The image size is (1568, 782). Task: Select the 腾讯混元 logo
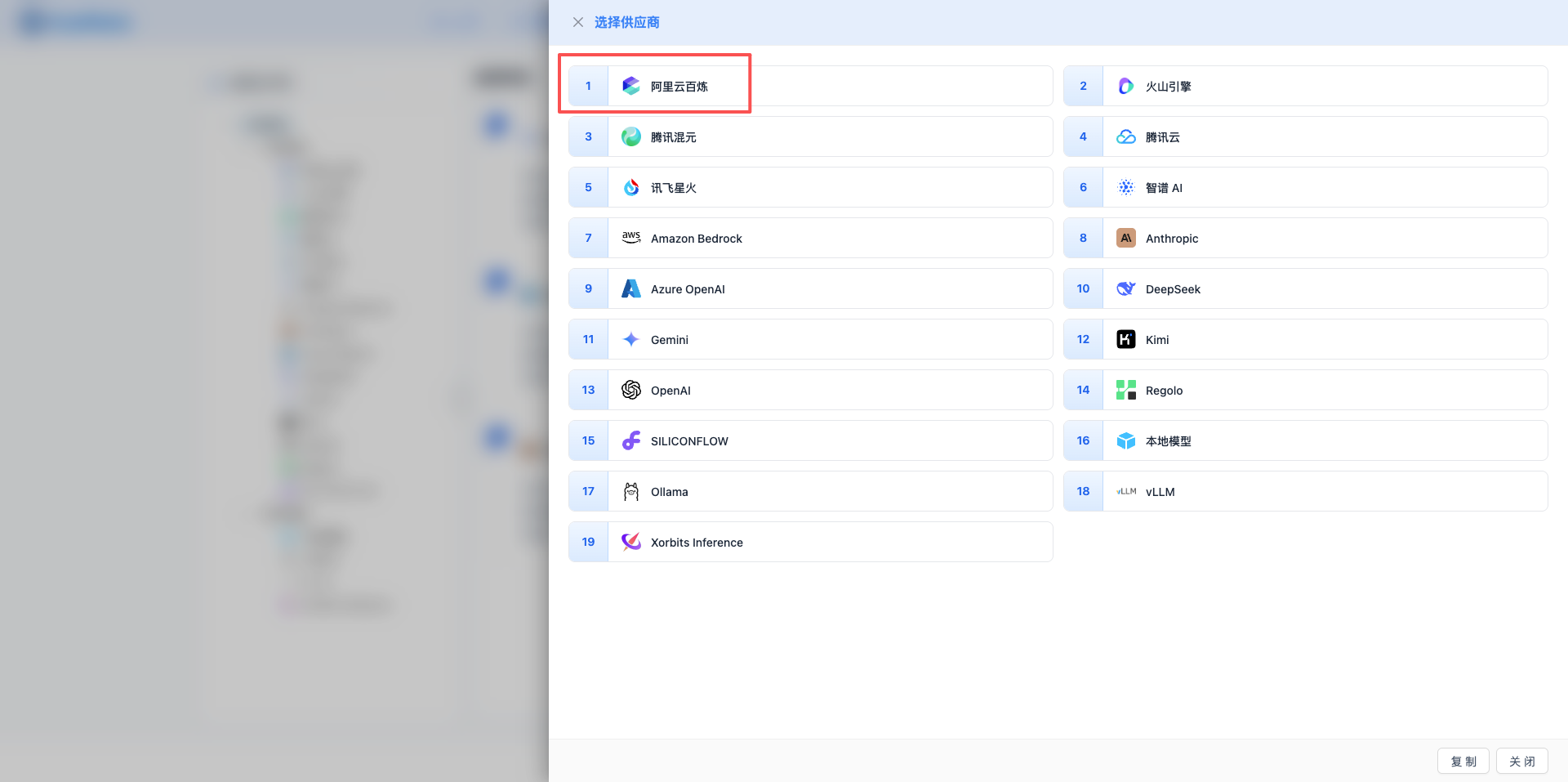coord(630,136)
